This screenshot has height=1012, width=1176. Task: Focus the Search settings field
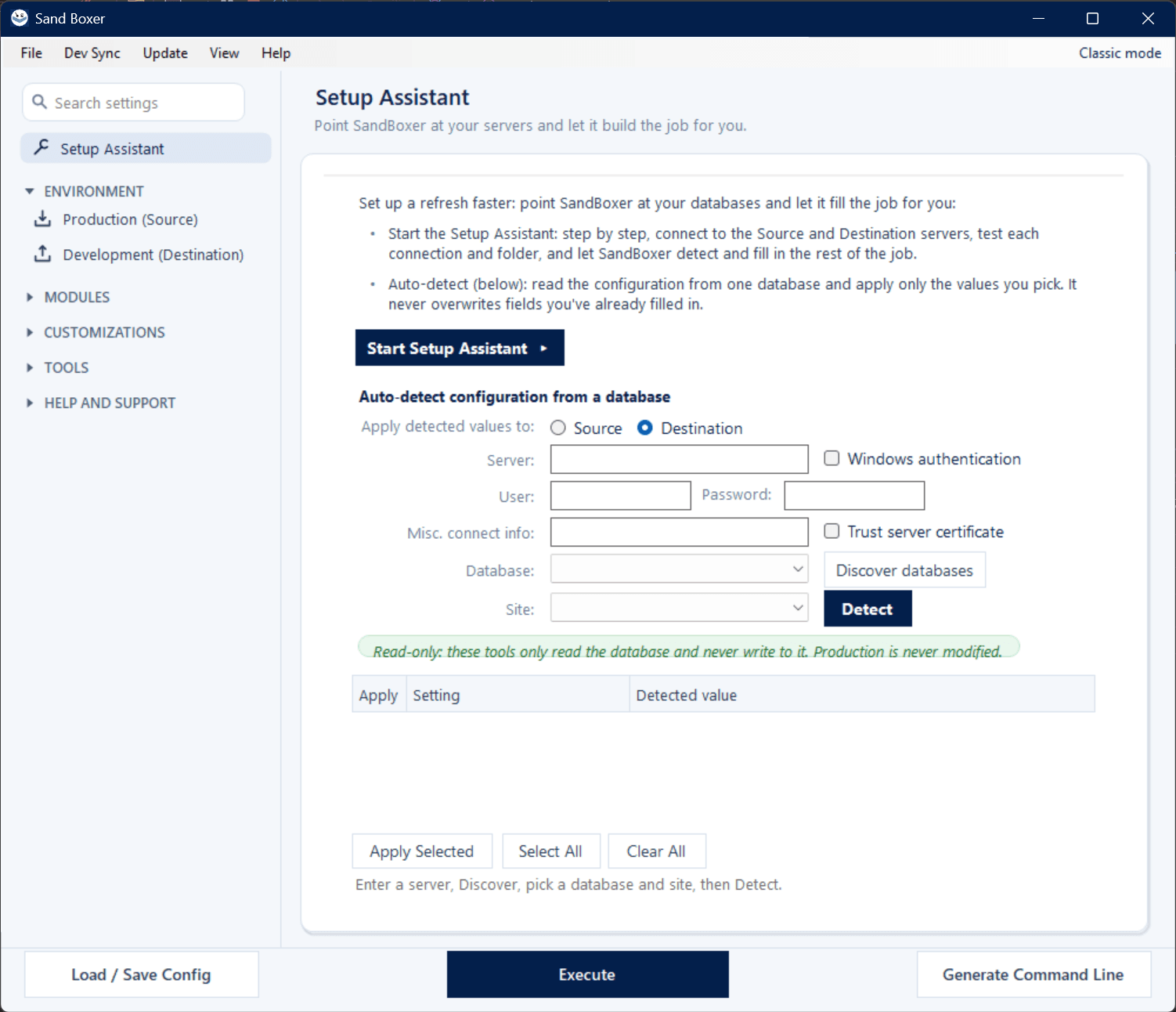[134, 103]
